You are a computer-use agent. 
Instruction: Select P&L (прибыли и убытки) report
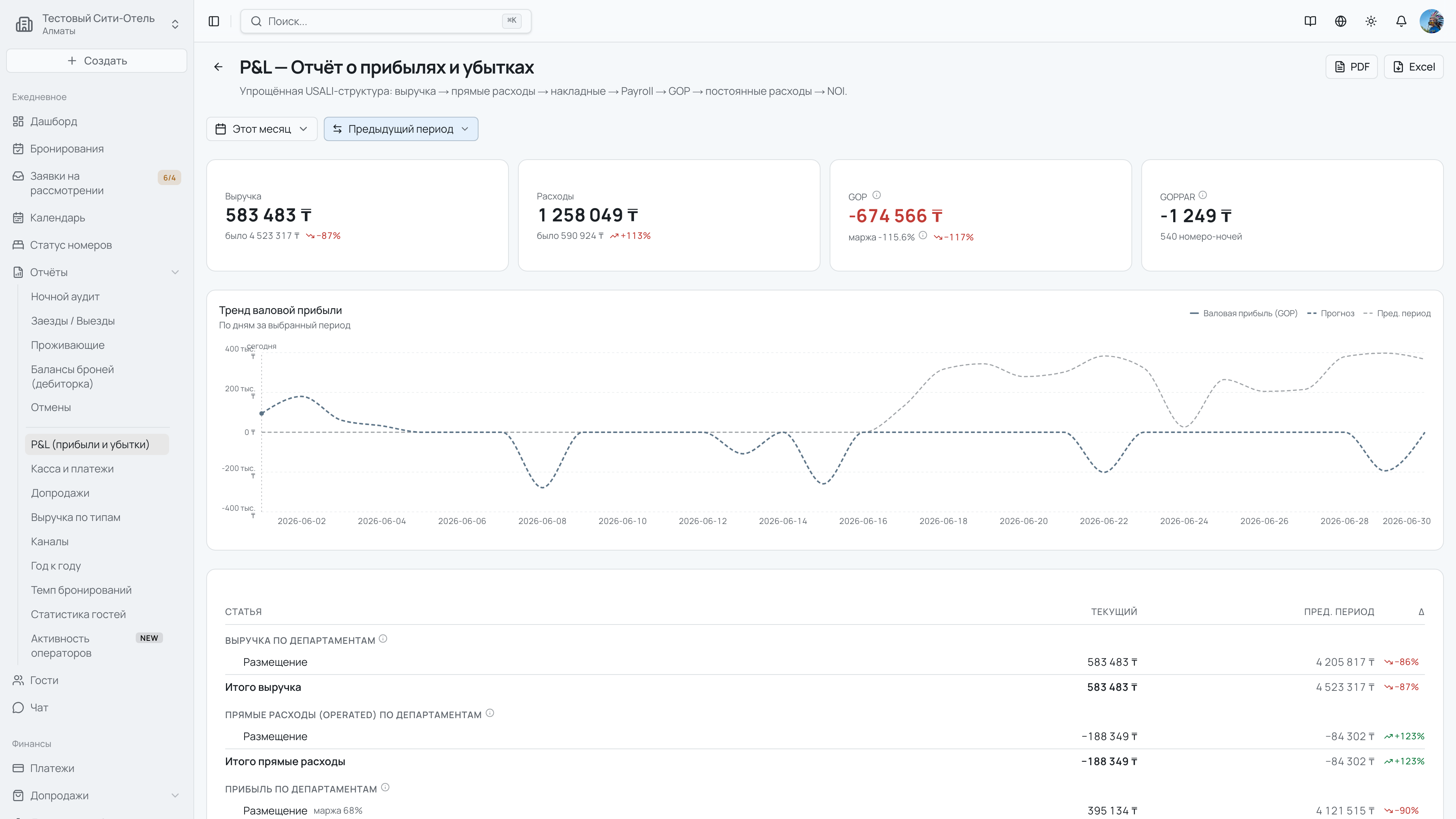click(x=97, y=444)
